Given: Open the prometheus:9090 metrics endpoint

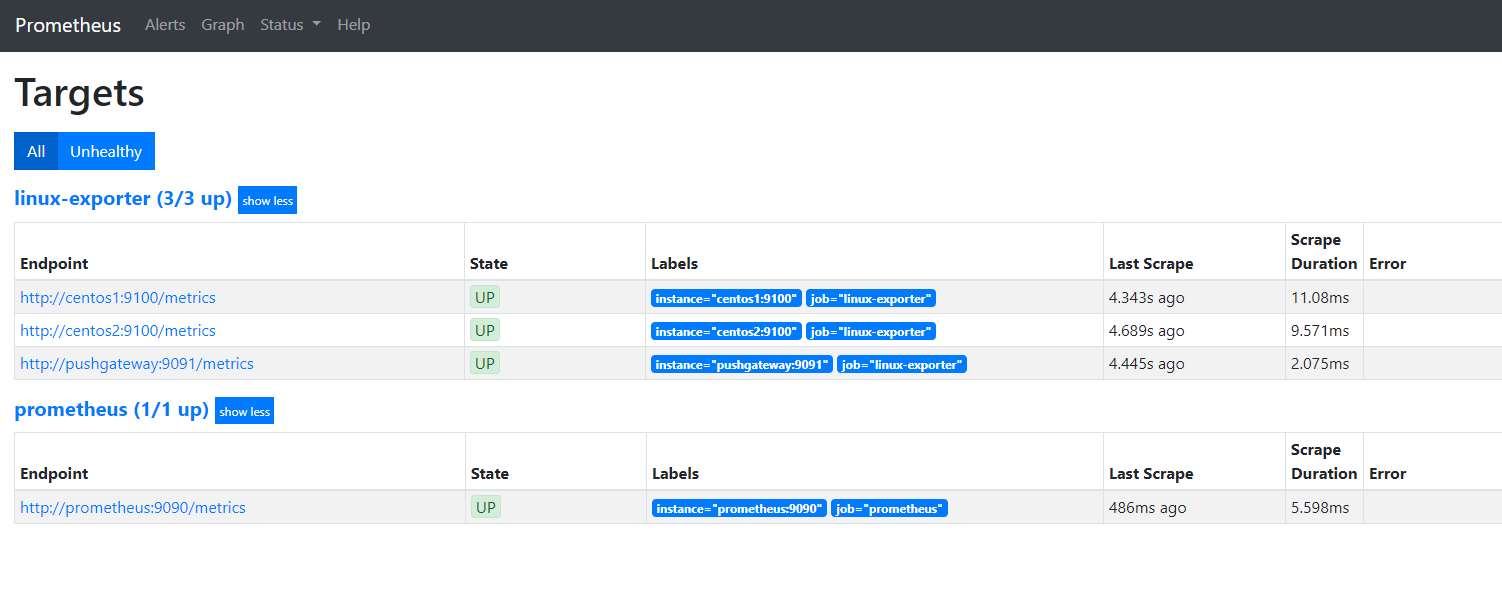Looking at the screenshot, I should (x=133, y=507).
